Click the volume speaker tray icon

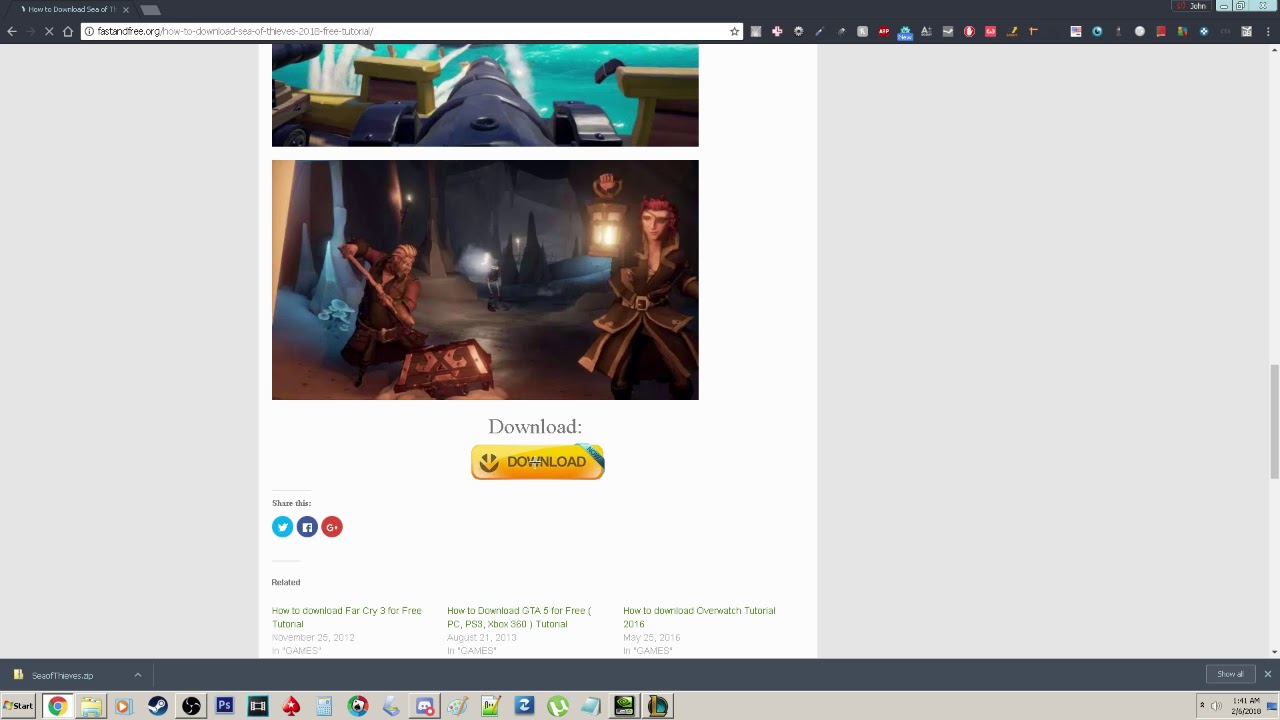pyautogui.click(x=1216, y=706)
